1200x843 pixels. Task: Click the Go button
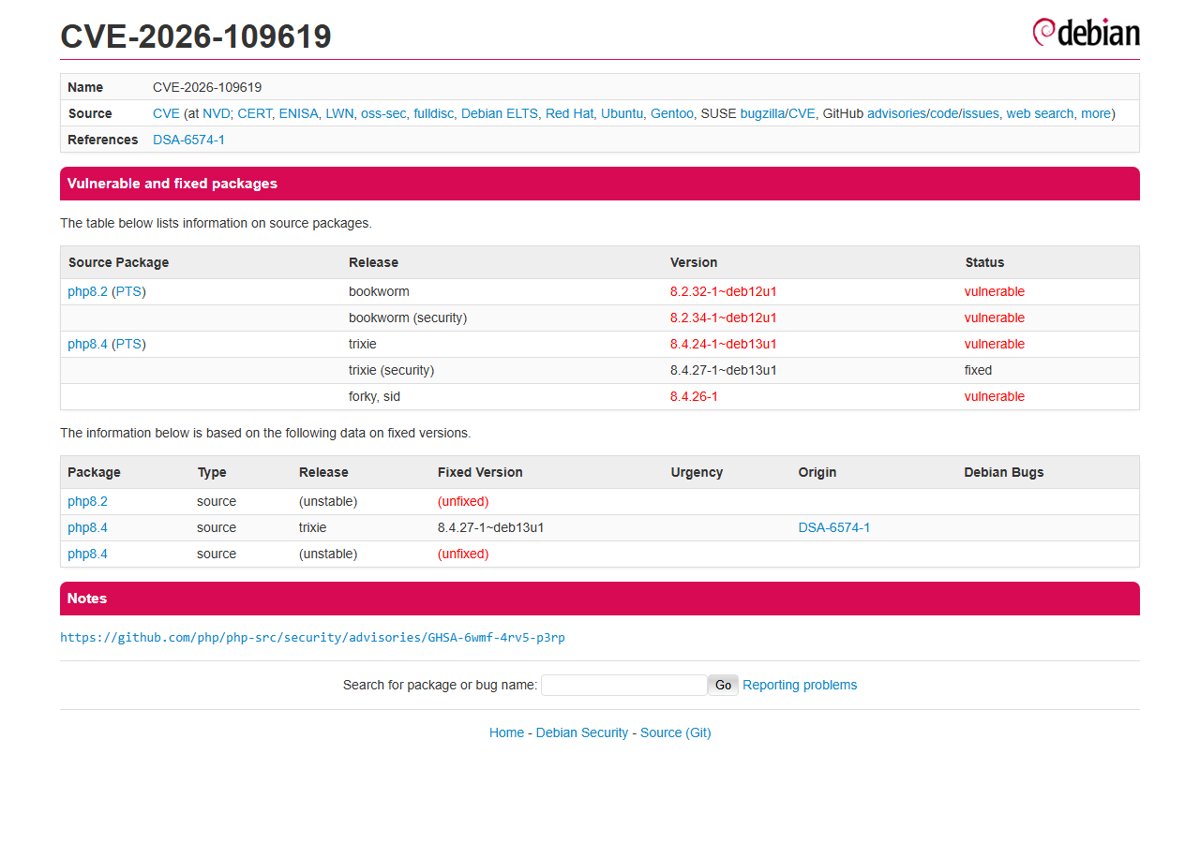[x=723, y=685]
